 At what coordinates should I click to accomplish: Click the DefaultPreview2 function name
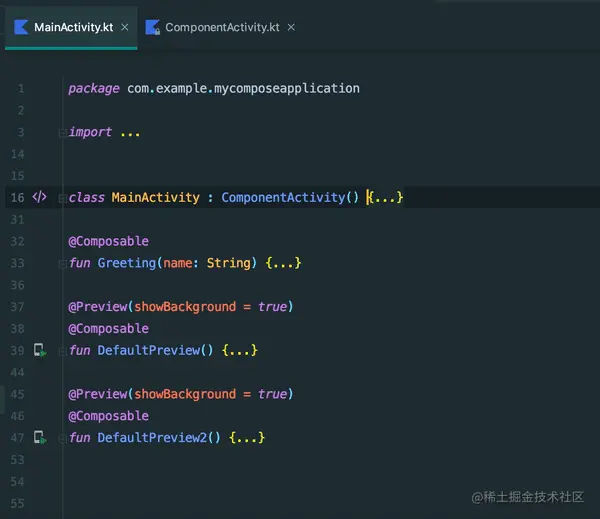click(152, 437)
